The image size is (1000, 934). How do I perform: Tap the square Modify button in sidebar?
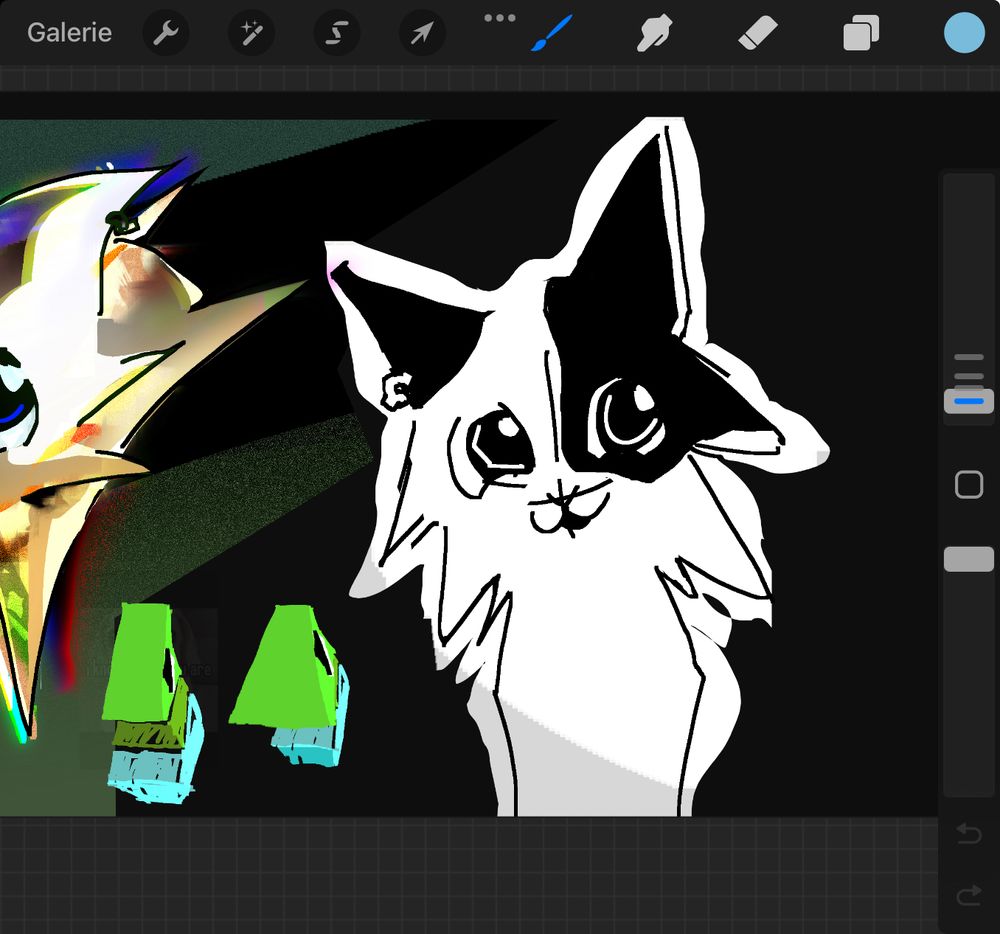click(x=968, y=485)
